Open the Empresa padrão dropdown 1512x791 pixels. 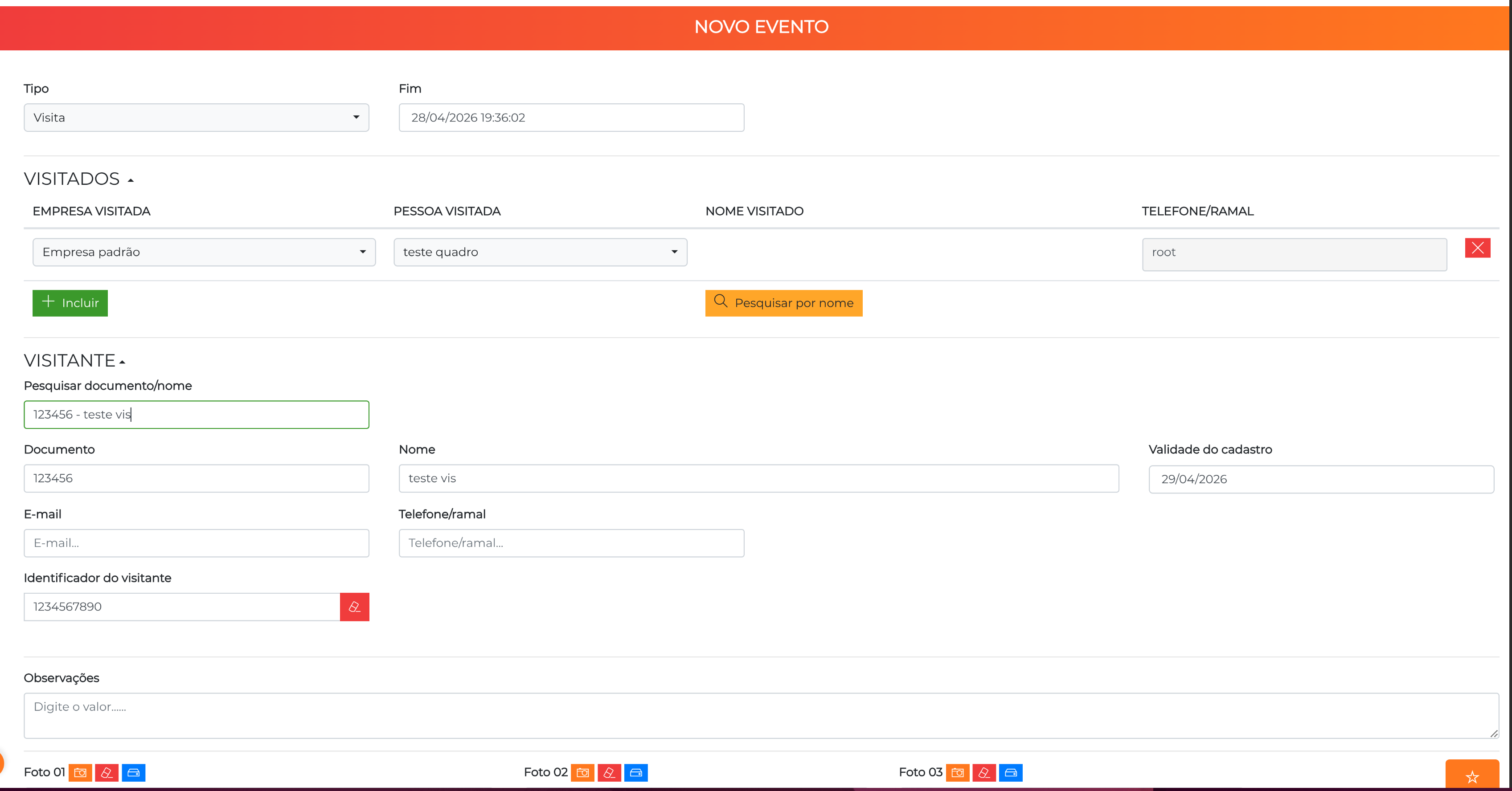point(204,252)
